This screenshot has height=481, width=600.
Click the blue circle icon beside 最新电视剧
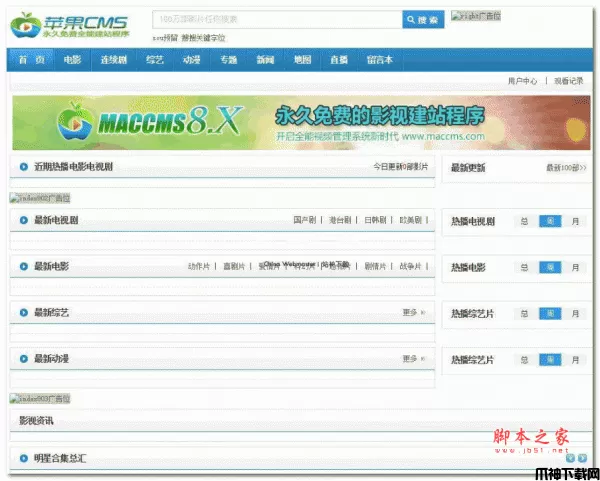point(24,220)
